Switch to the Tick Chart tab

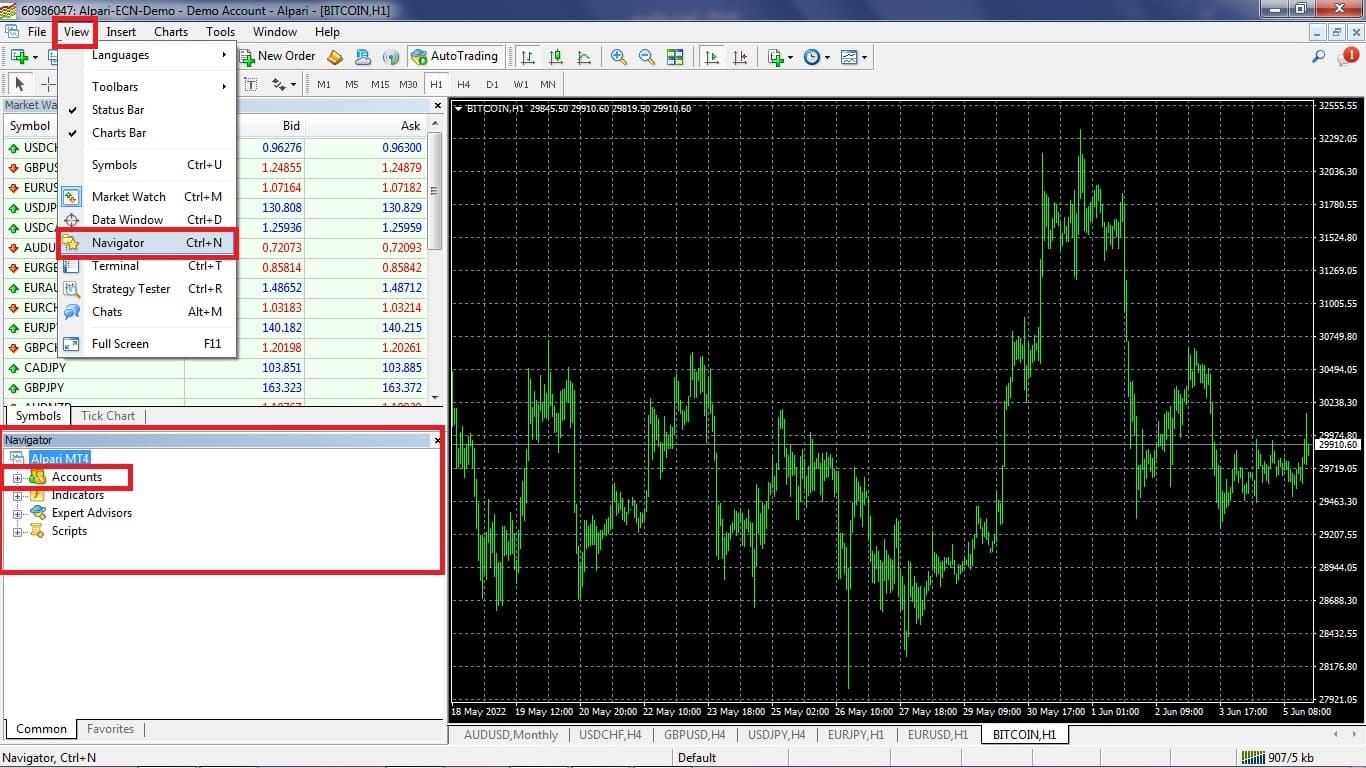108,416
